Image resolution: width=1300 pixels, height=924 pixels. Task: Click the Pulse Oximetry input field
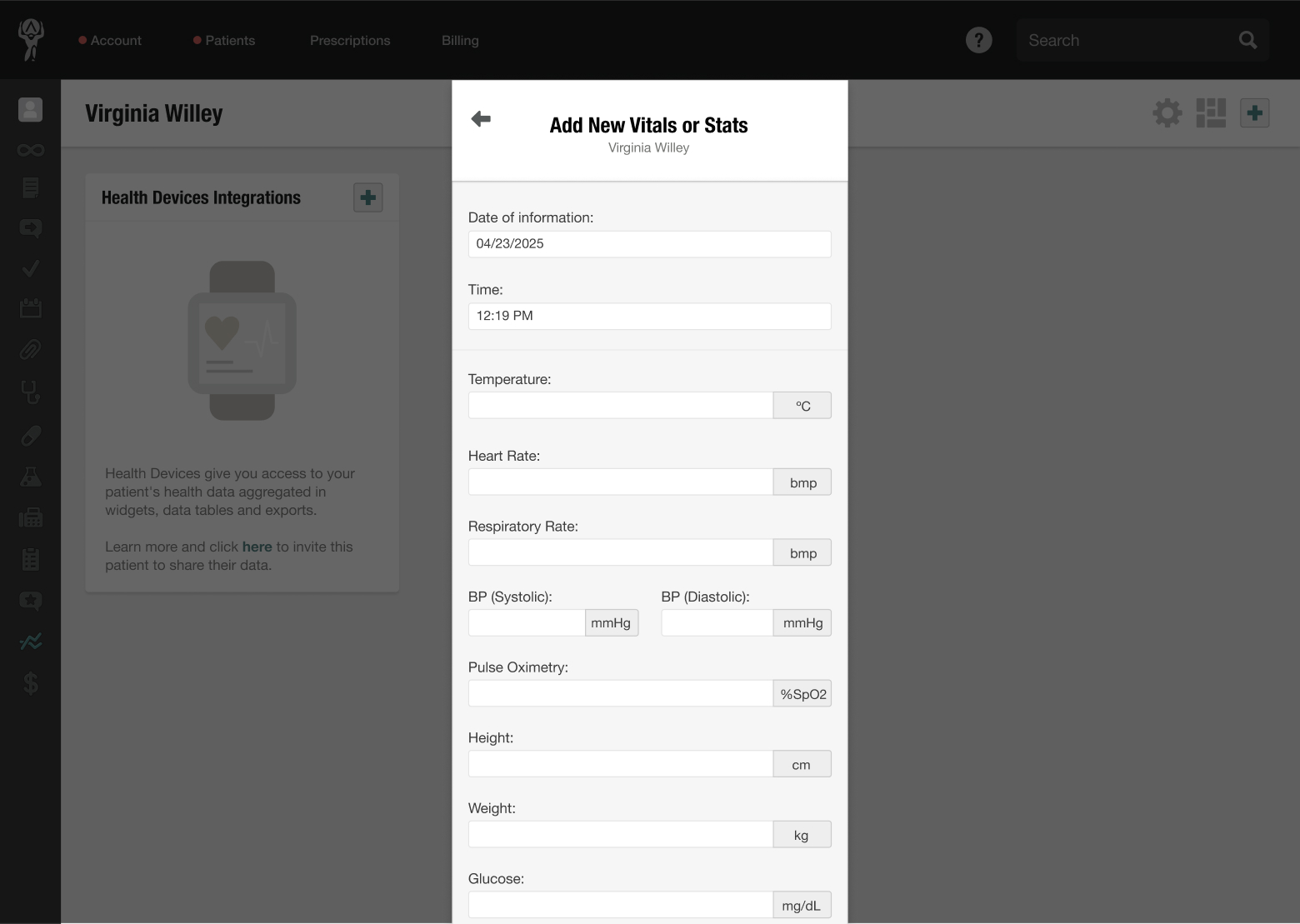coord(620,693)
